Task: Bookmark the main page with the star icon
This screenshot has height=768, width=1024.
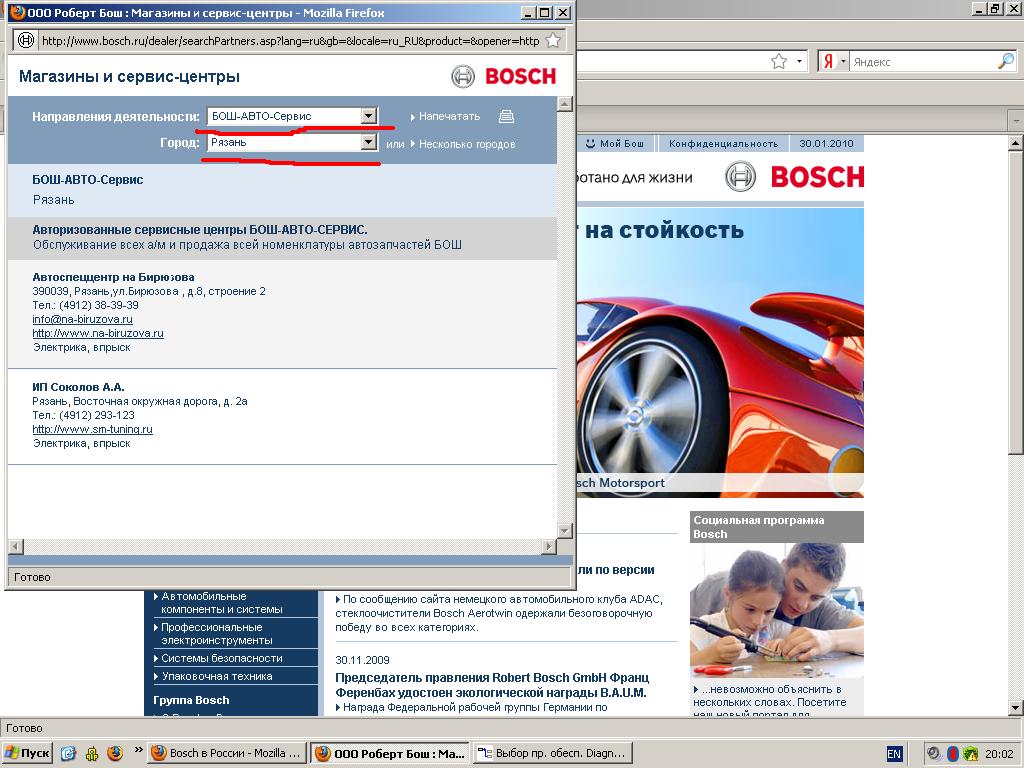Action: pos(779,62)
